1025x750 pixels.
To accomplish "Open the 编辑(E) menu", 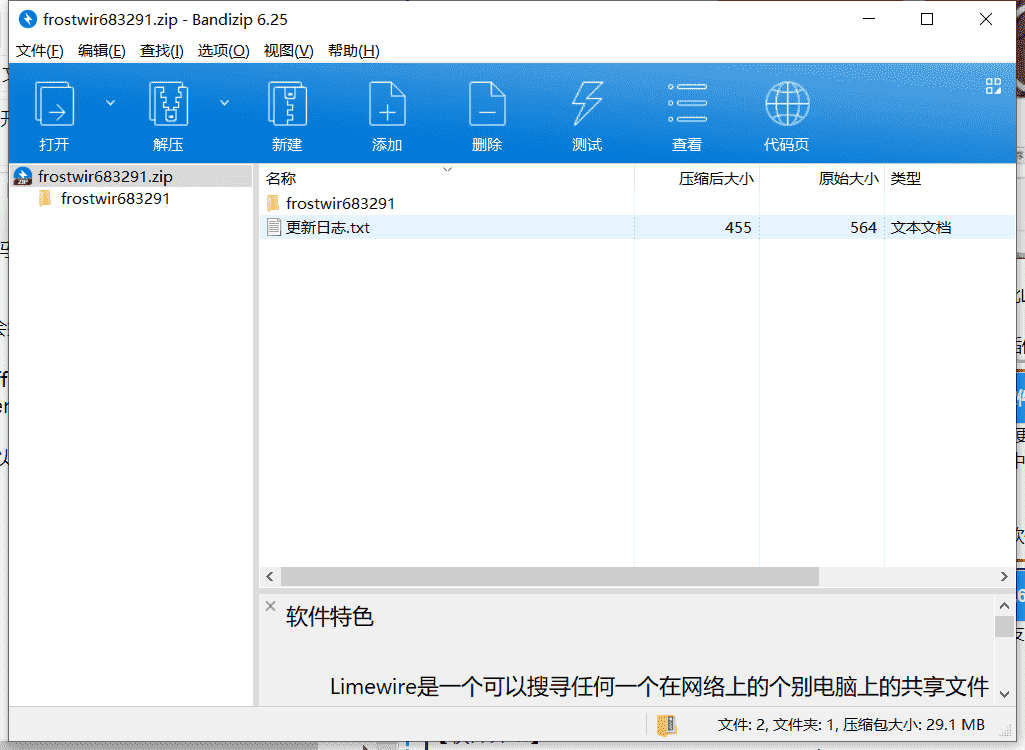I will pyautogui.click(x=101, y=51).
